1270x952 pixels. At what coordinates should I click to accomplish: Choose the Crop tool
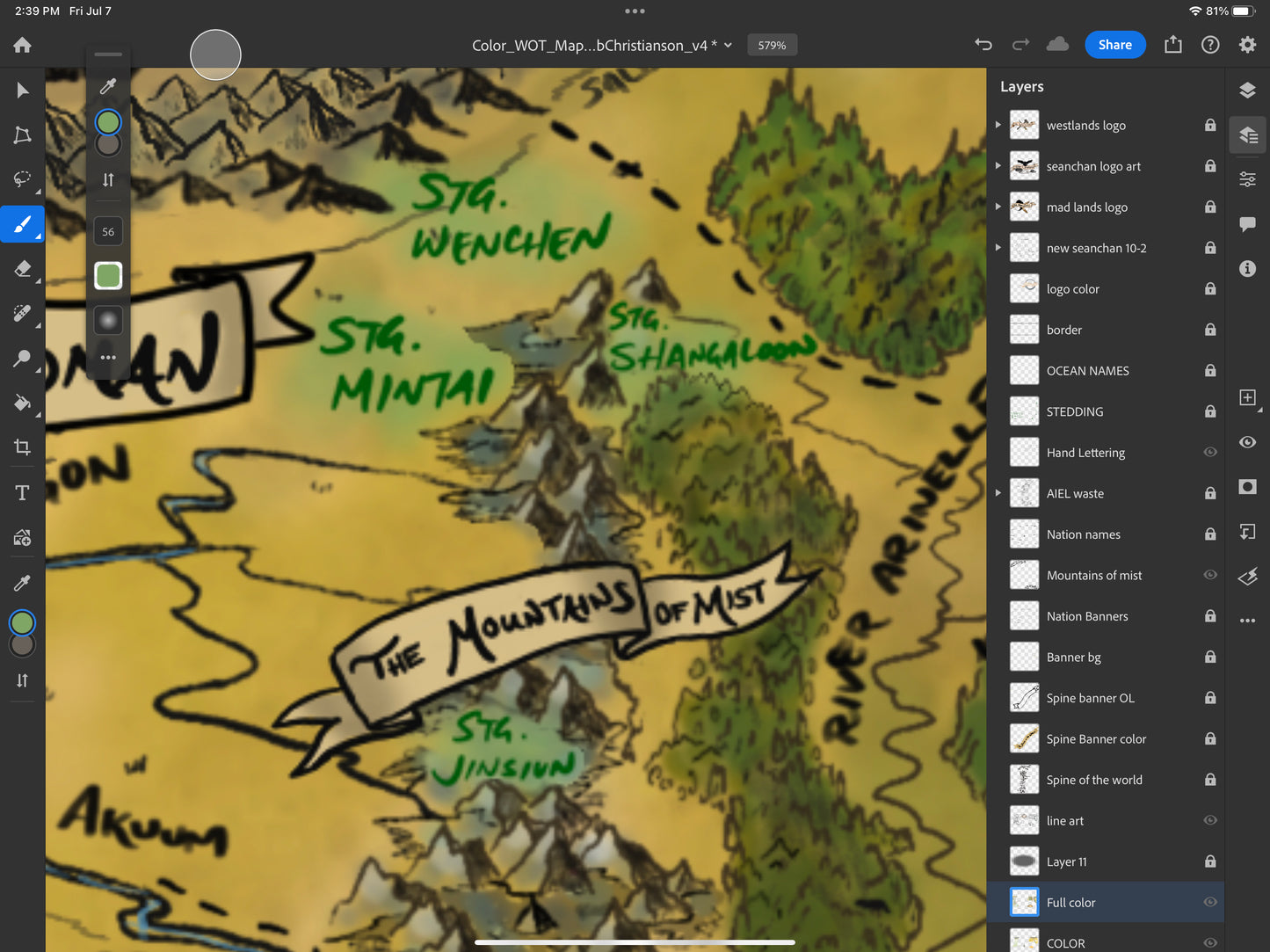click(23, 447)
